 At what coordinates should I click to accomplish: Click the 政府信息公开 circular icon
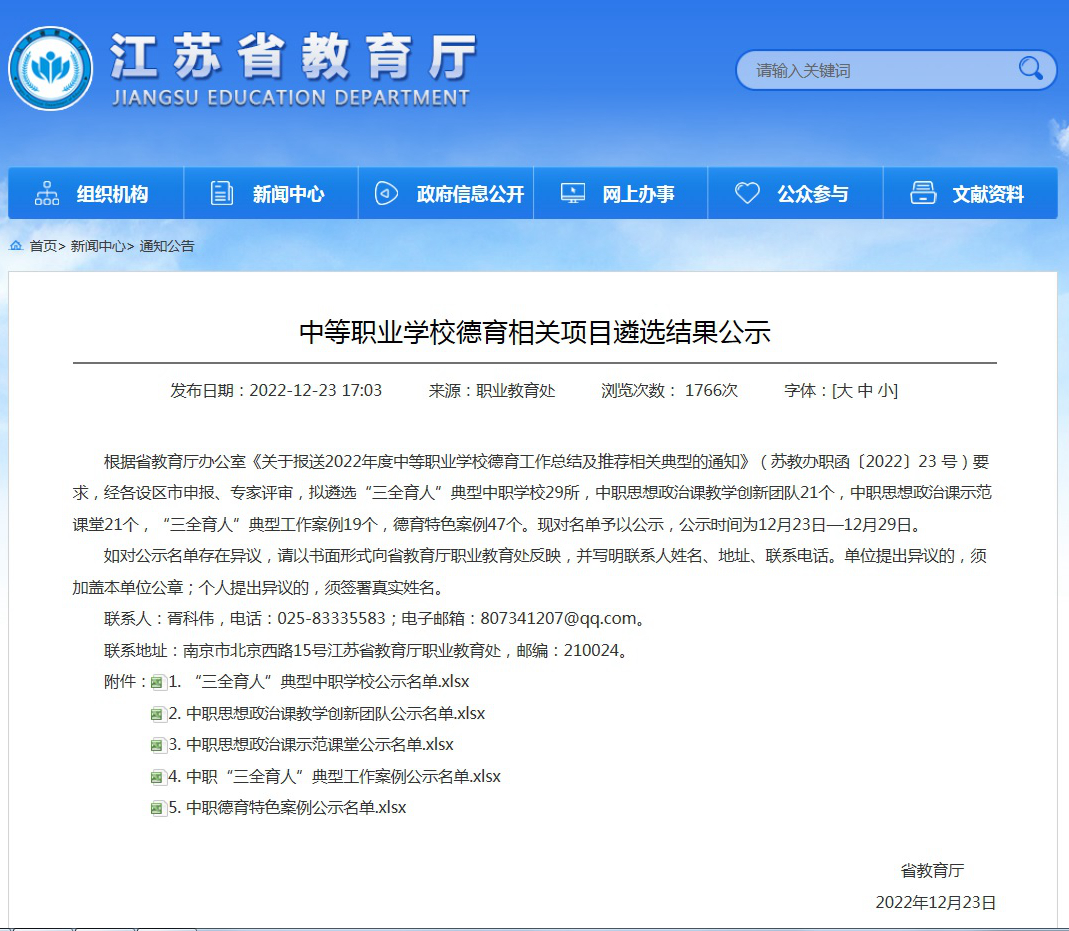(387, 194)
